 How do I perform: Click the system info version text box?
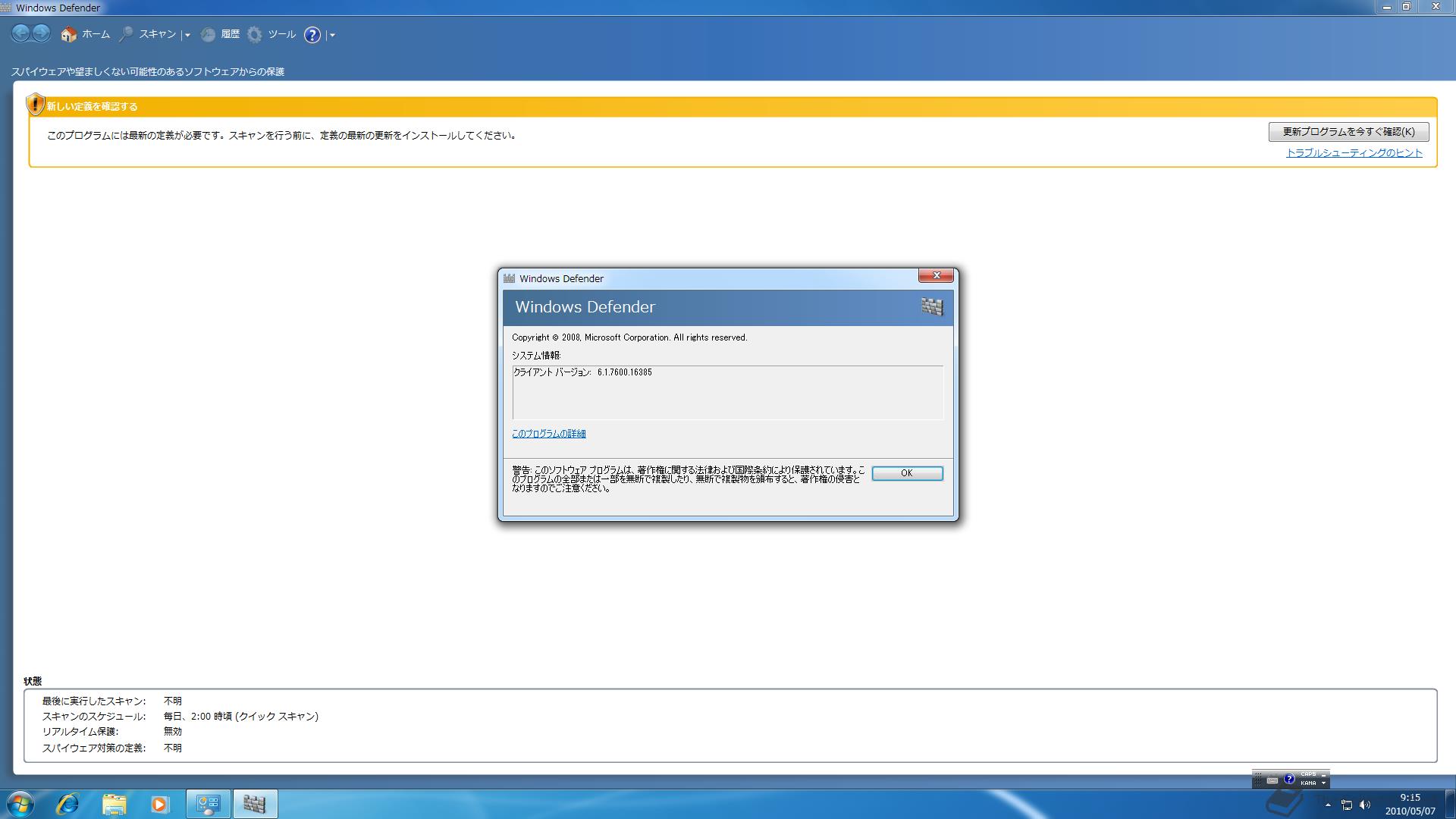click(728, 392)
